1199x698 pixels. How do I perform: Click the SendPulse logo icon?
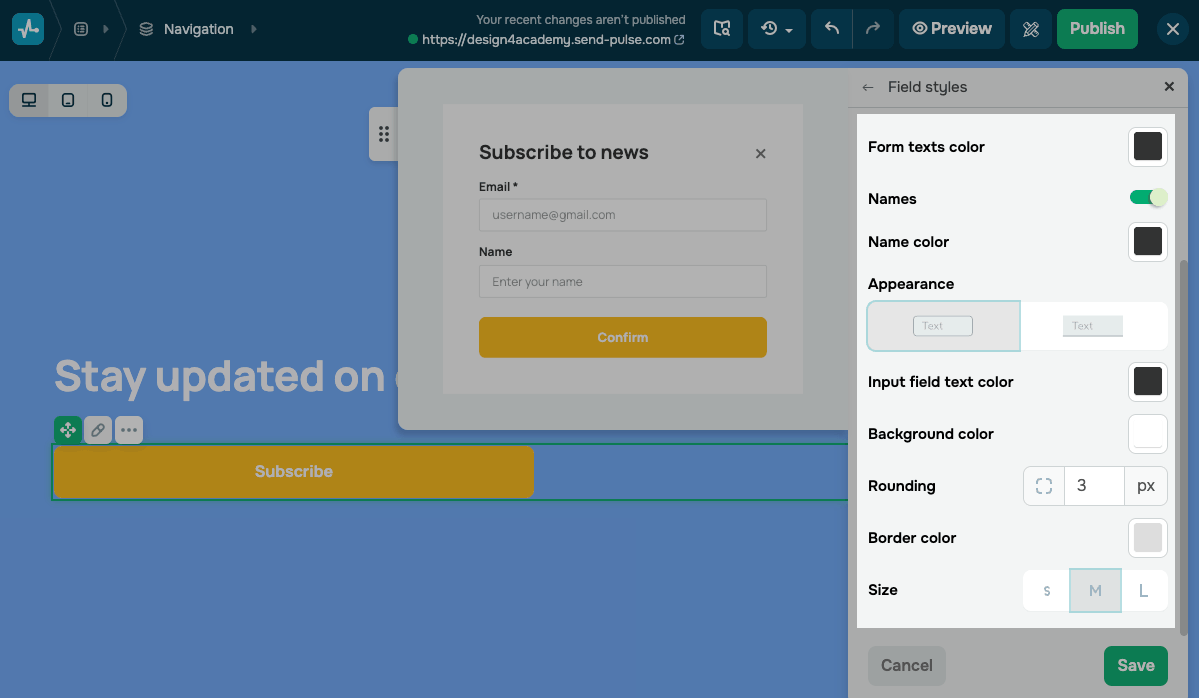28,29
